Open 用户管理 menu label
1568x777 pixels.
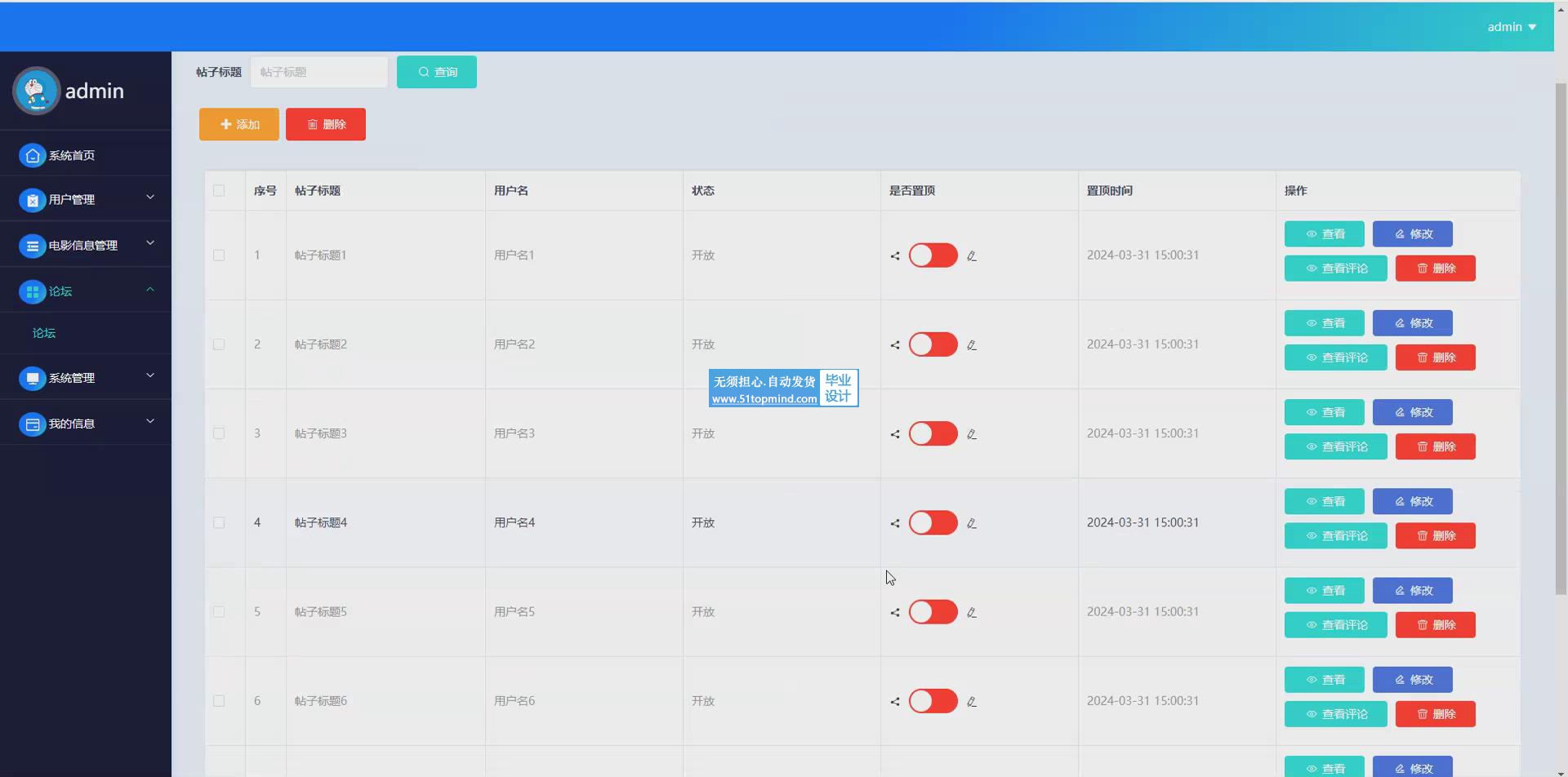click(72, 200)
